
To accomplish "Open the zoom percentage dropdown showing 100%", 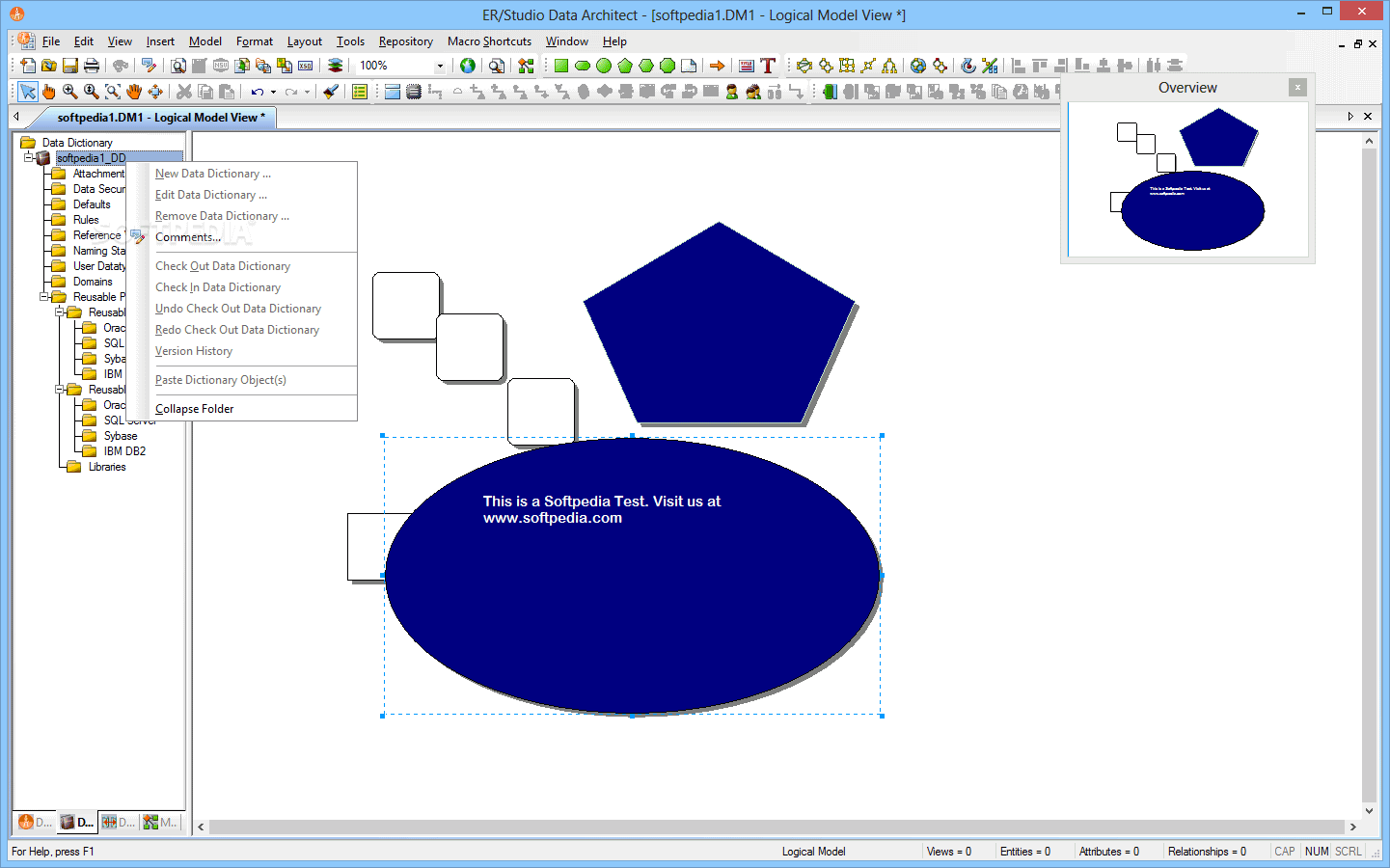I will tap(441, 66).
